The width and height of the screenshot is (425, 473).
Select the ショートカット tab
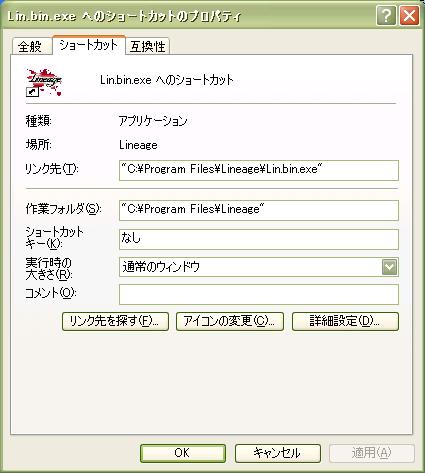89,45
